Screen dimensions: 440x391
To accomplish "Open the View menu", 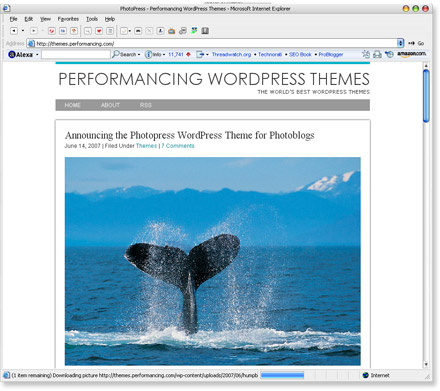I will tap(45, 19).
